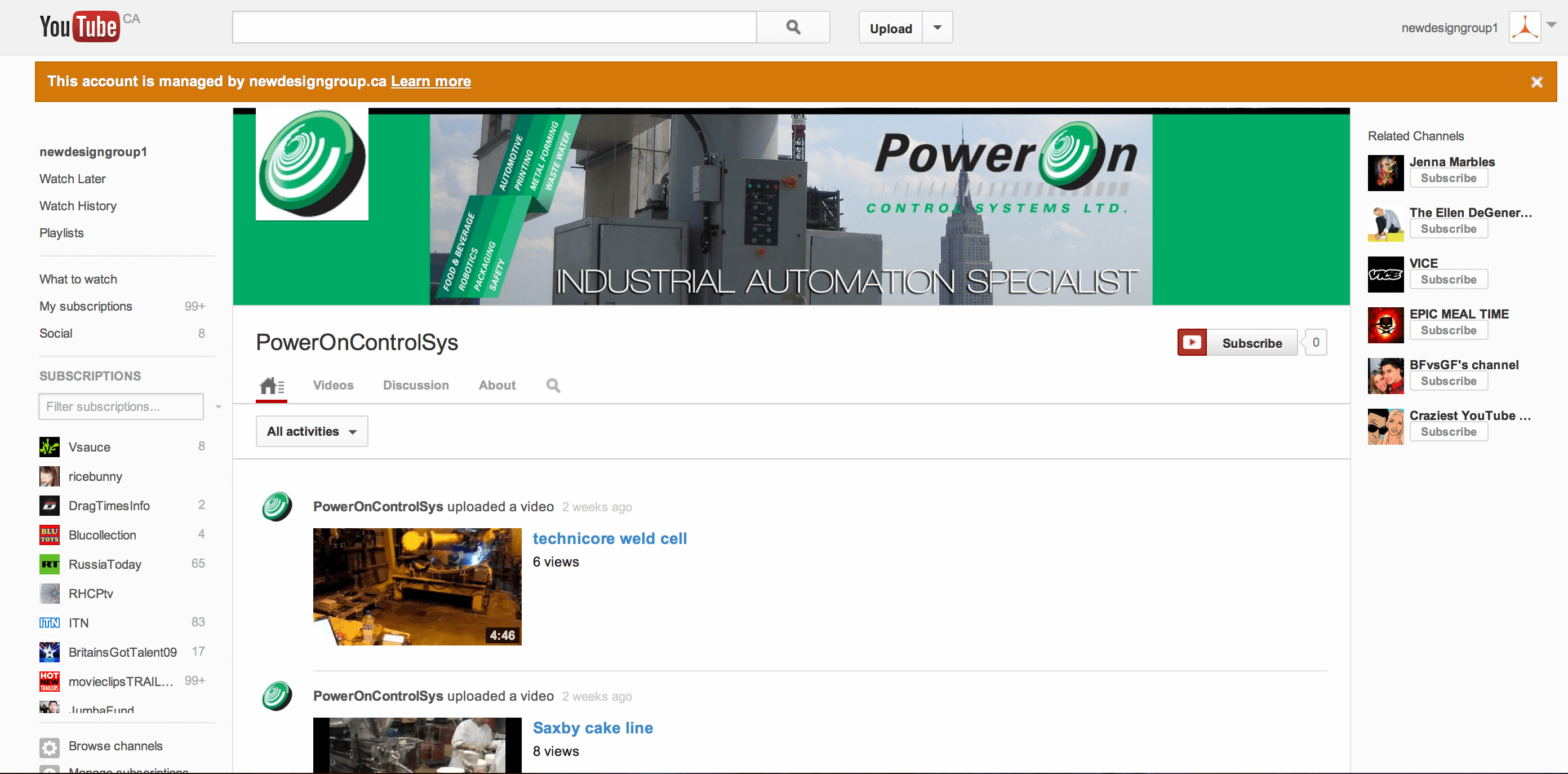Click the PowerOnControlSys channel title
This screenshot has width=1568, height=774.
point(357,342)
